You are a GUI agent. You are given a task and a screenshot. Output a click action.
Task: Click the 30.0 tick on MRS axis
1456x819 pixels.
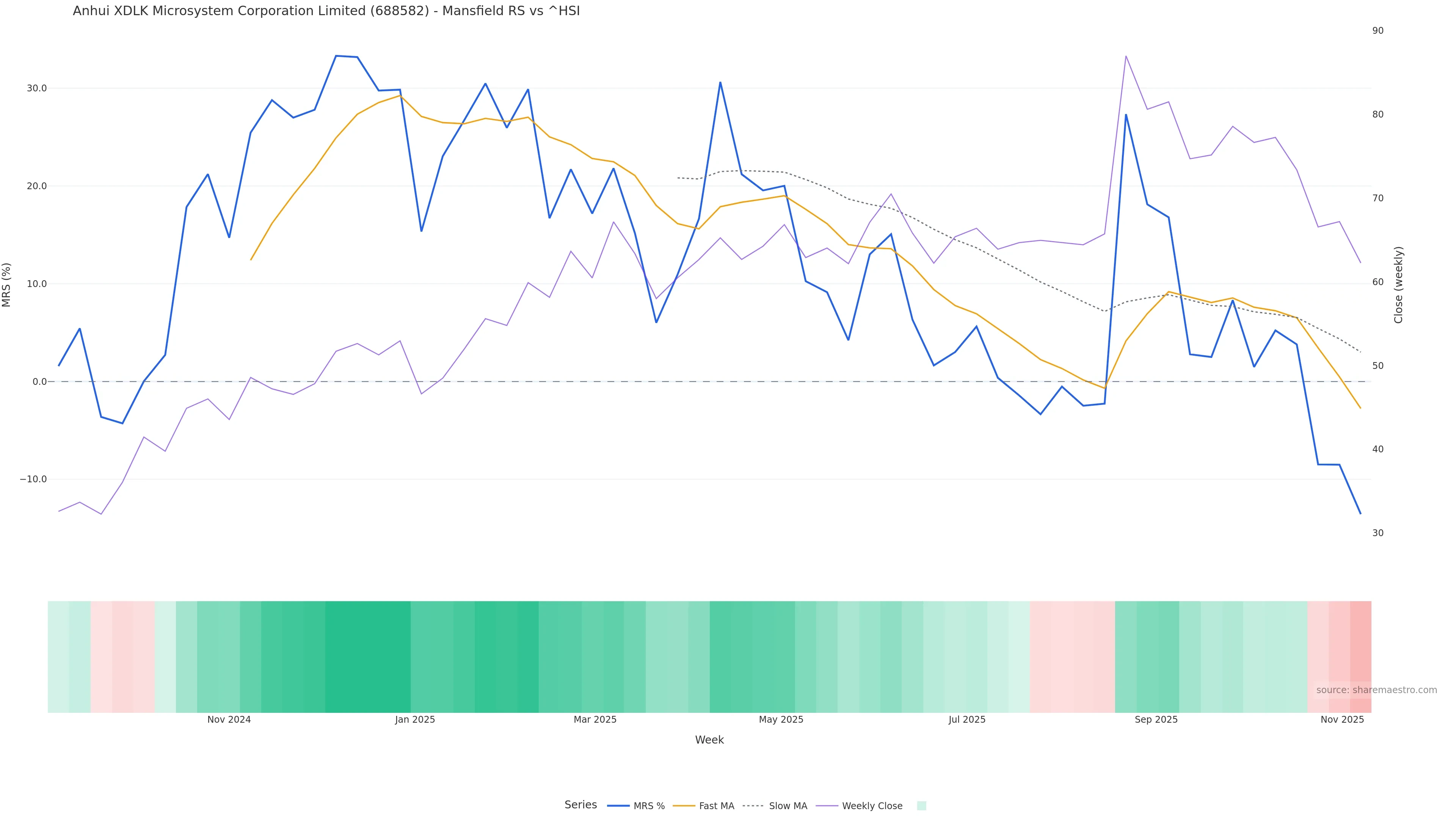click(x=37, y=88)
